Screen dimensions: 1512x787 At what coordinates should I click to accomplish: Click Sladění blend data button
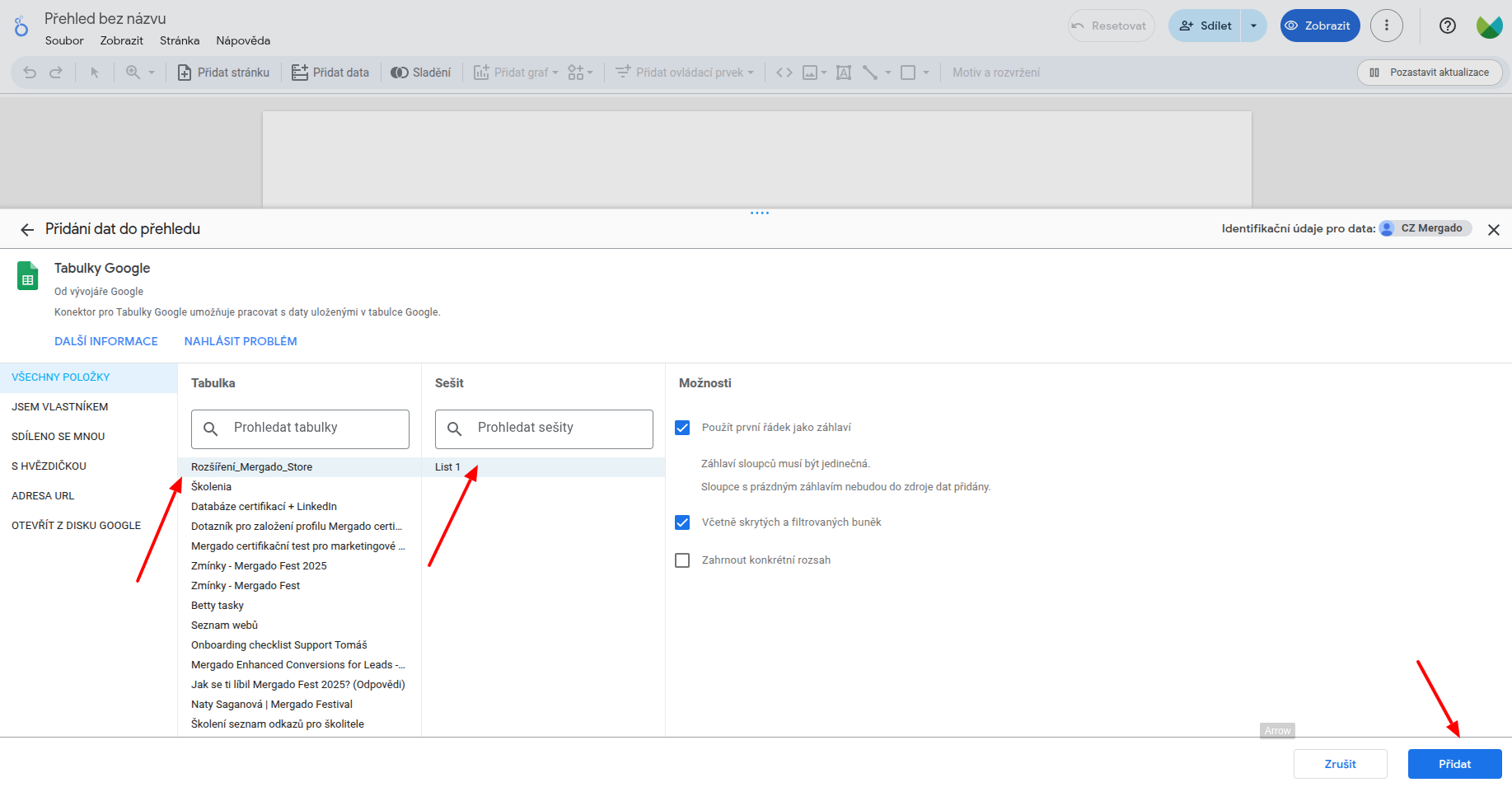point(421,73)
